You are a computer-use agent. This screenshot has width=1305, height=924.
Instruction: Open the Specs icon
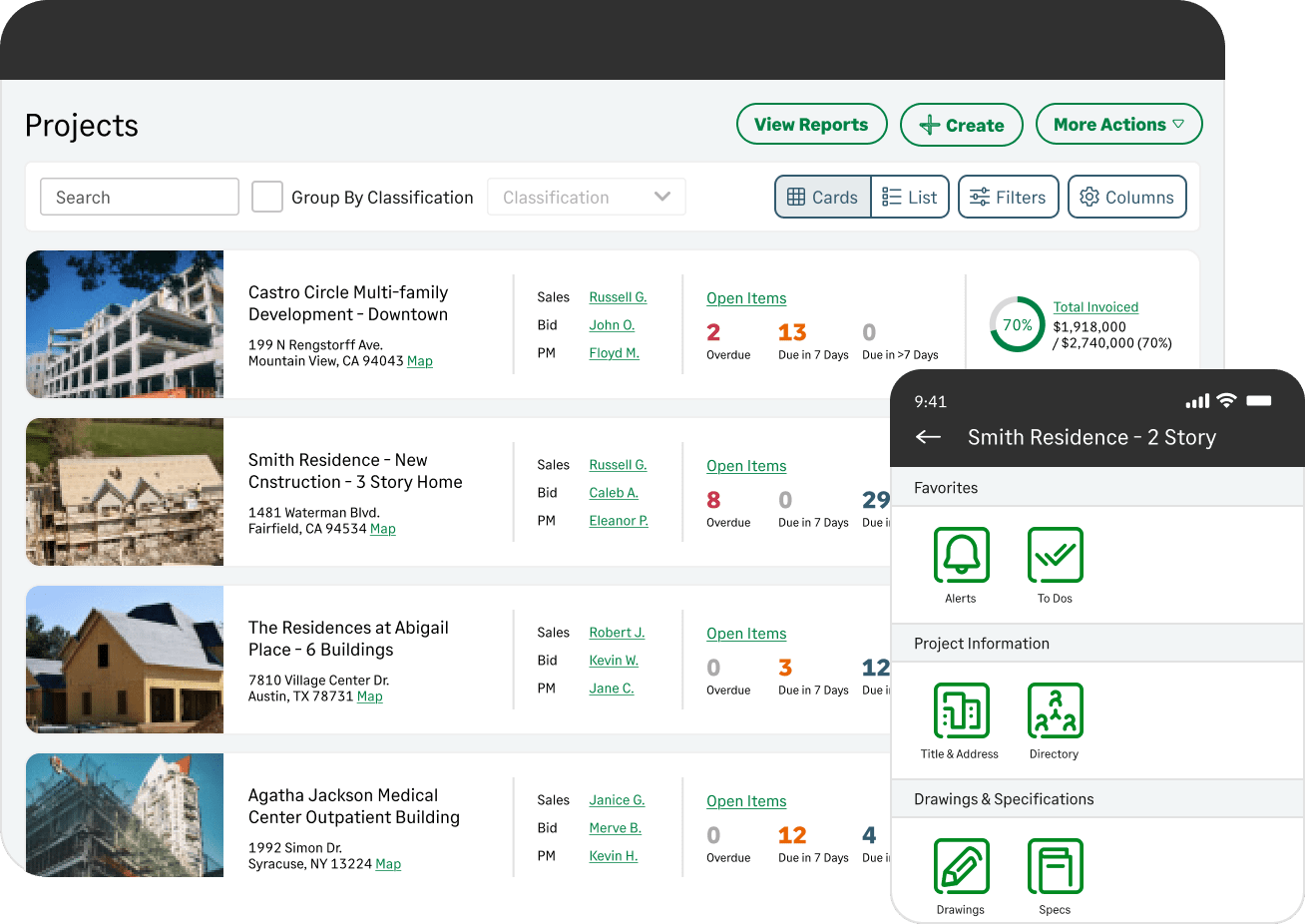point(1055,866)
